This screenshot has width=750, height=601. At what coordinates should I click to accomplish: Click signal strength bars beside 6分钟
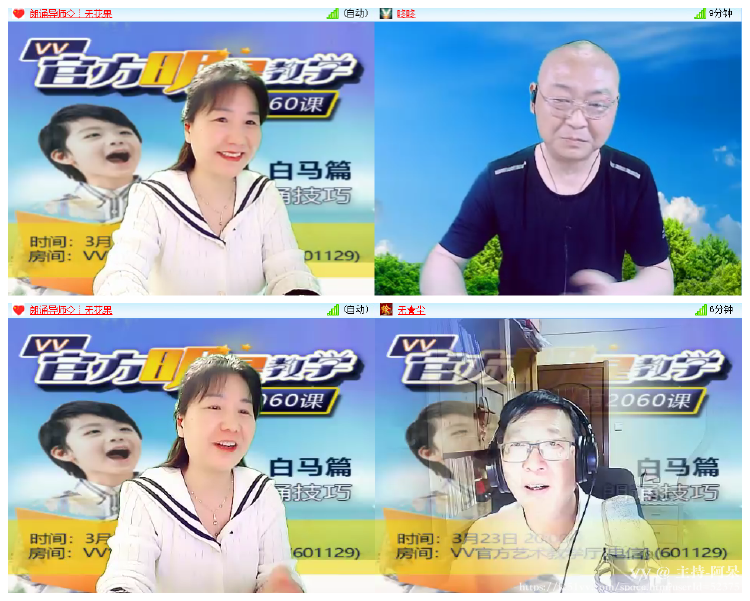tap(700, 310)
